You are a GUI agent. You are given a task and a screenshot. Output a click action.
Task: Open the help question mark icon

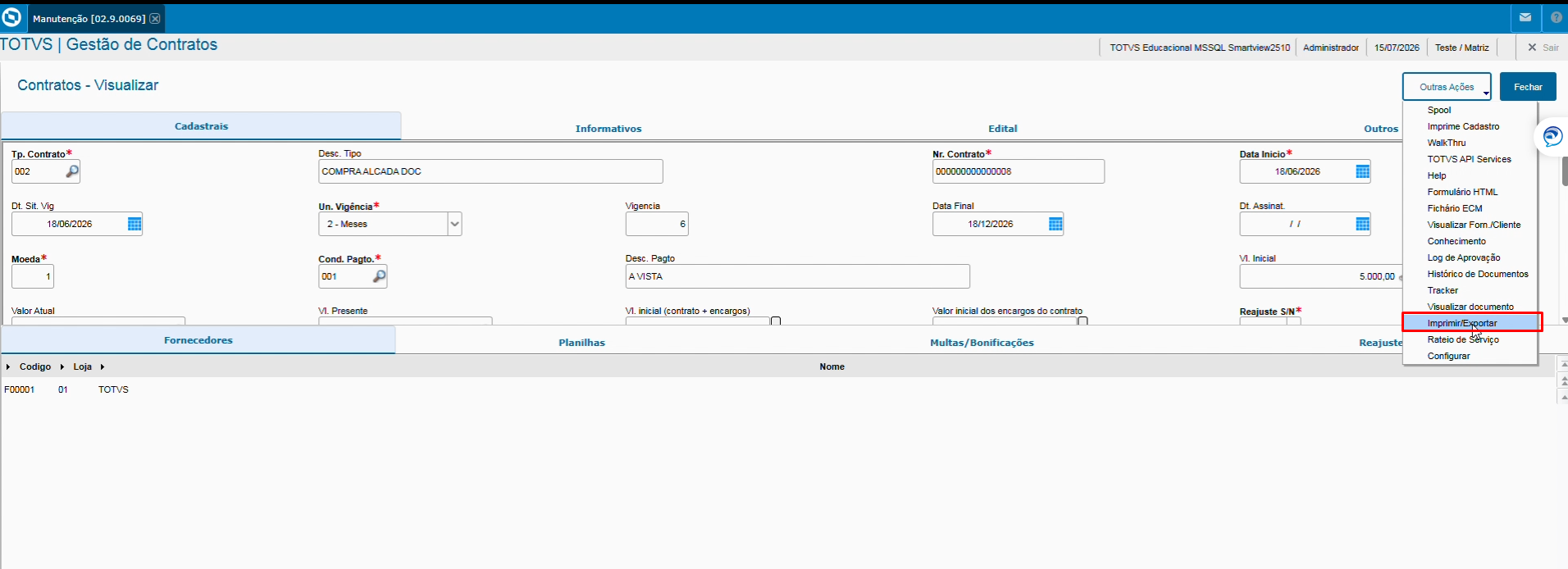point(1556,17)
